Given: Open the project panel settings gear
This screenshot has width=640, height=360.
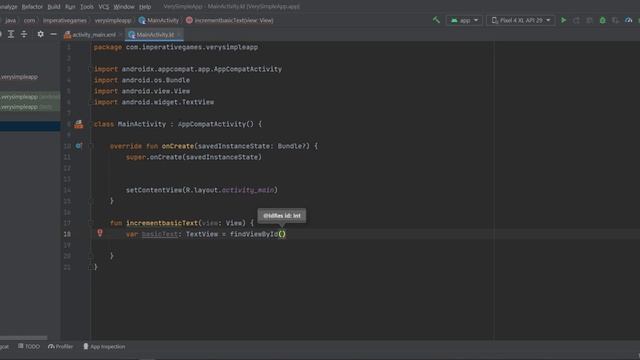Looking at the screenshot, I should point(40,34).
